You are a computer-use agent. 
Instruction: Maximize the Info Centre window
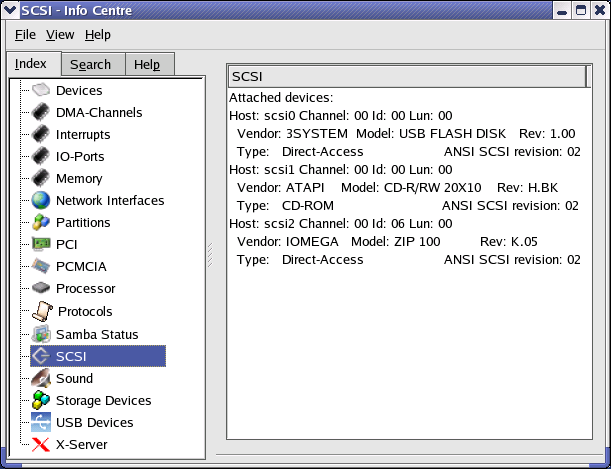(x=581, y=10)
